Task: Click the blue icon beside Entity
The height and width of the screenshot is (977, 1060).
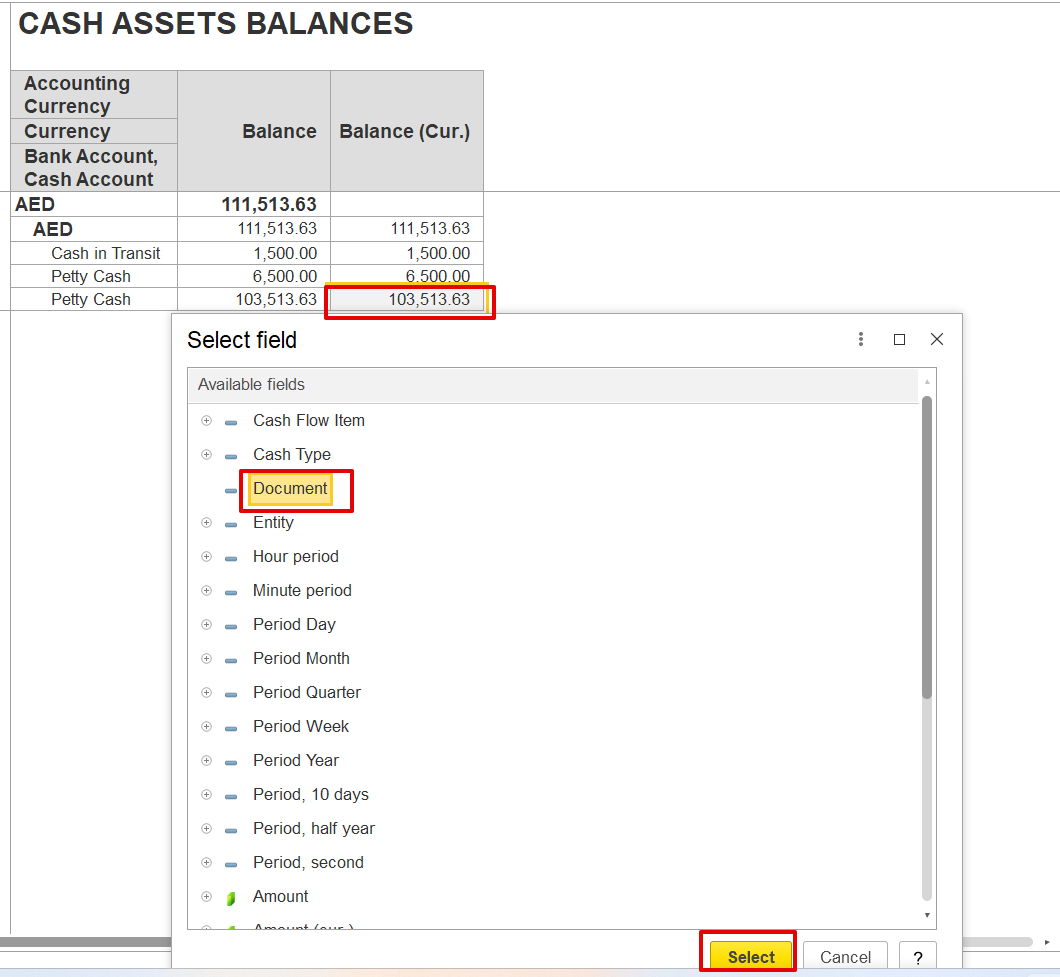Action: (231, 524)
